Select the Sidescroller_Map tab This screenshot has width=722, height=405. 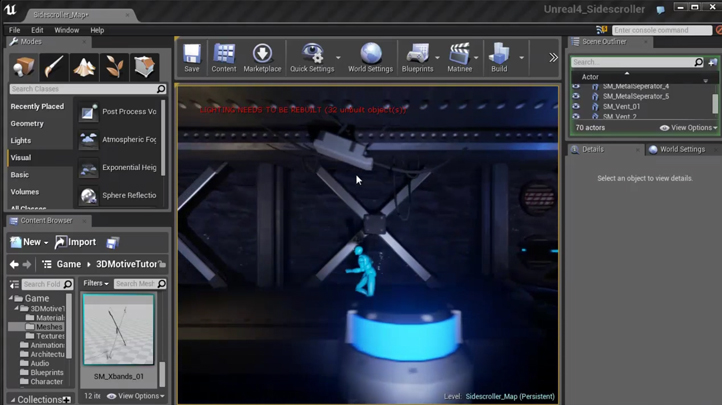(61, 15)
